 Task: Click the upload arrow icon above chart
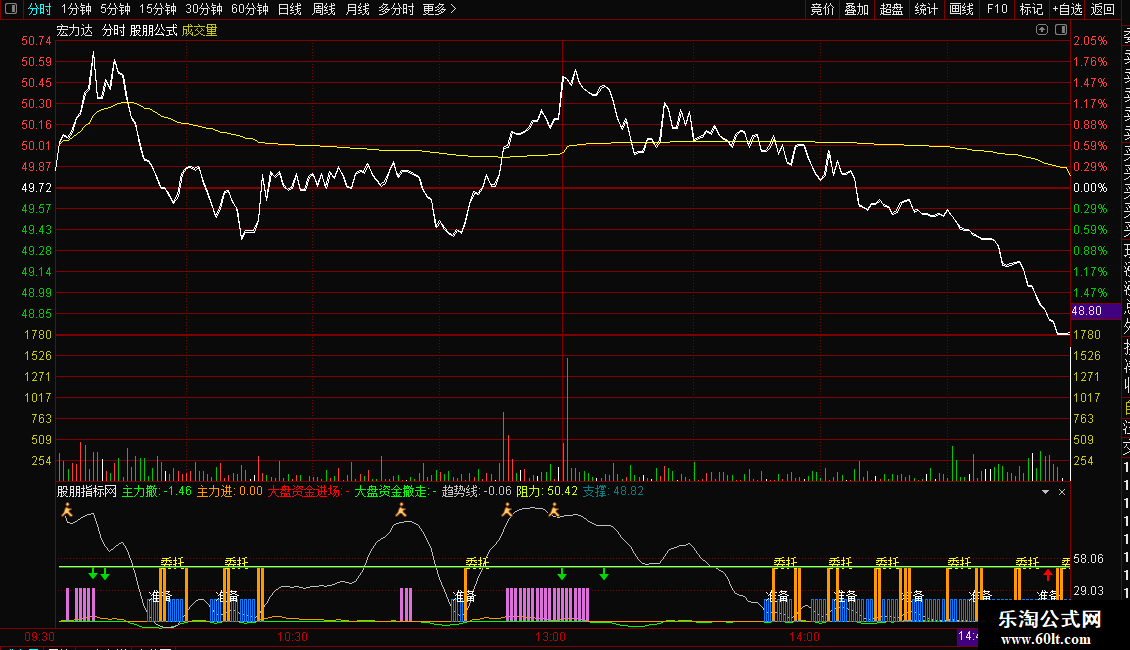(x=1043, y=30)
